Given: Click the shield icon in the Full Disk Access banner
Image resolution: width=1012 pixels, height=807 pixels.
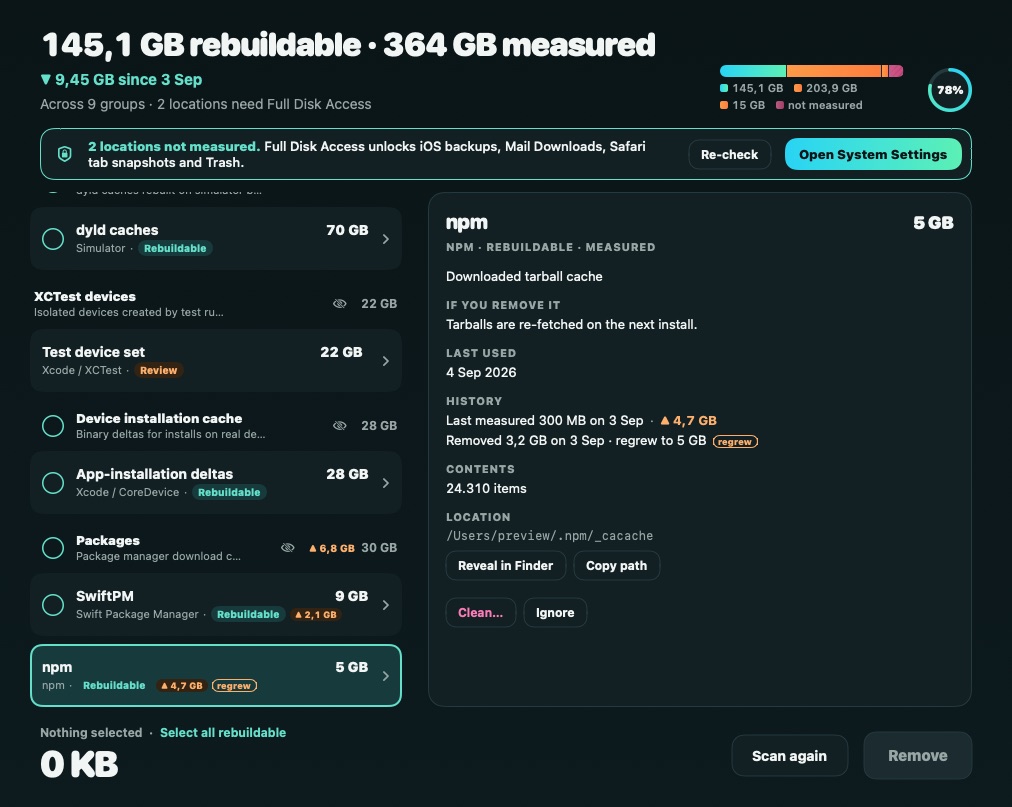Looking at the screenshot, I should point(65,154).
